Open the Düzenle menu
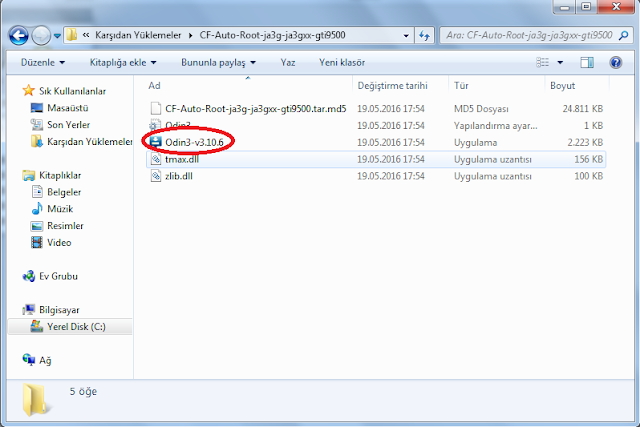 tap(43, 62)
